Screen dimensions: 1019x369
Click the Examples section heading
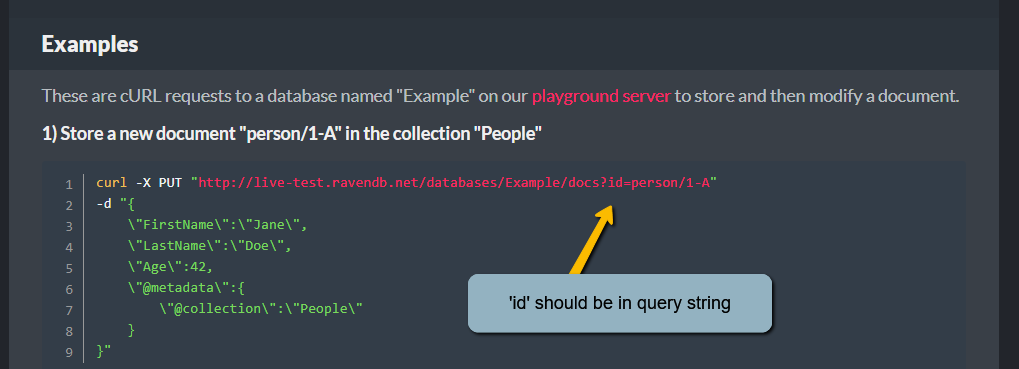[90, 44]
